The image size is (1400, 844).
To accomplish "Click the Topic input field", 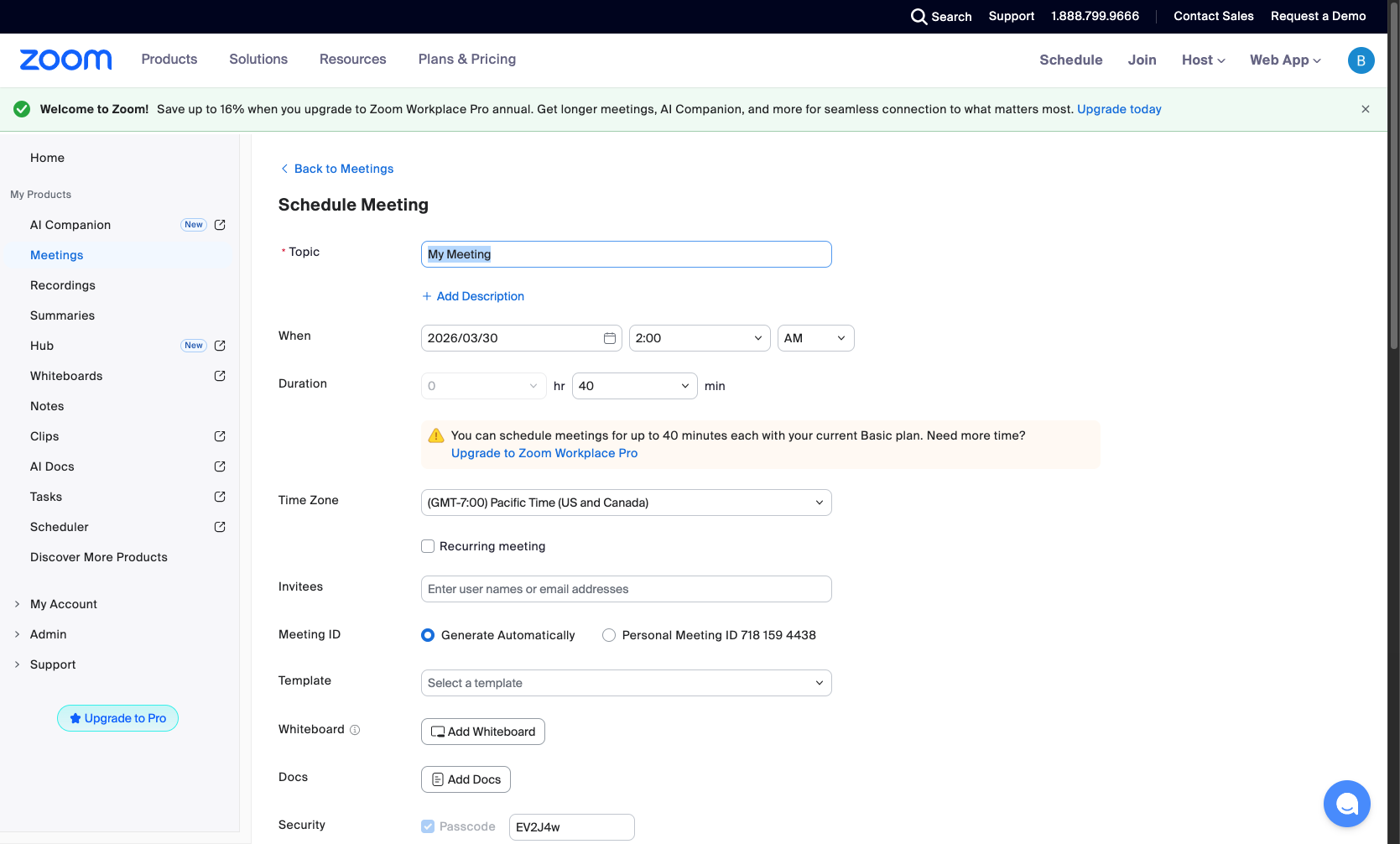I will click(x=626, y=254).
